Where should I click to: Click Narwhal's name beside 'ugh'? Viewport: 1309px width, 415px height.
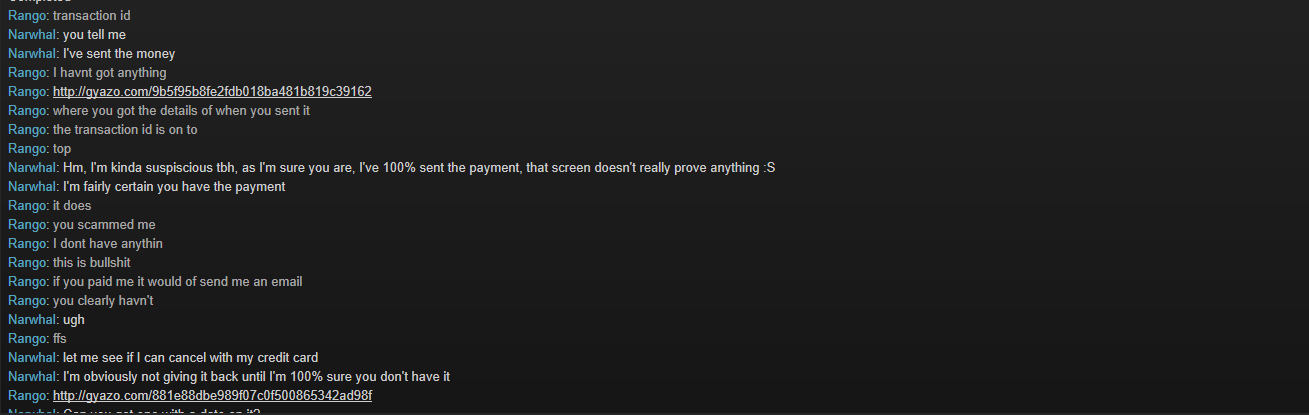[x=33, y=320]
